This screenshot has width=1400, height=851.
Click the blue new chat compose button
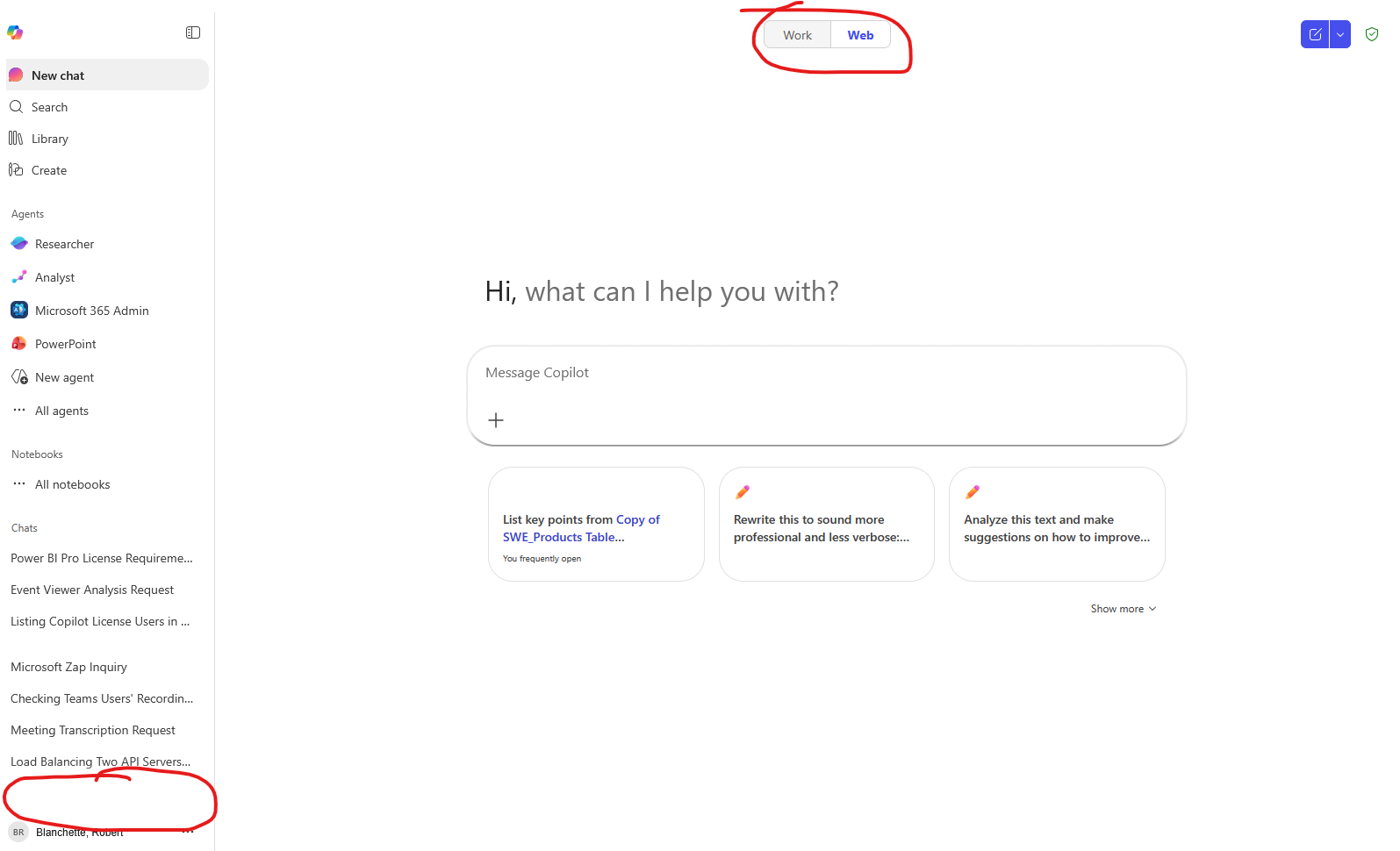pos(1315,34)
